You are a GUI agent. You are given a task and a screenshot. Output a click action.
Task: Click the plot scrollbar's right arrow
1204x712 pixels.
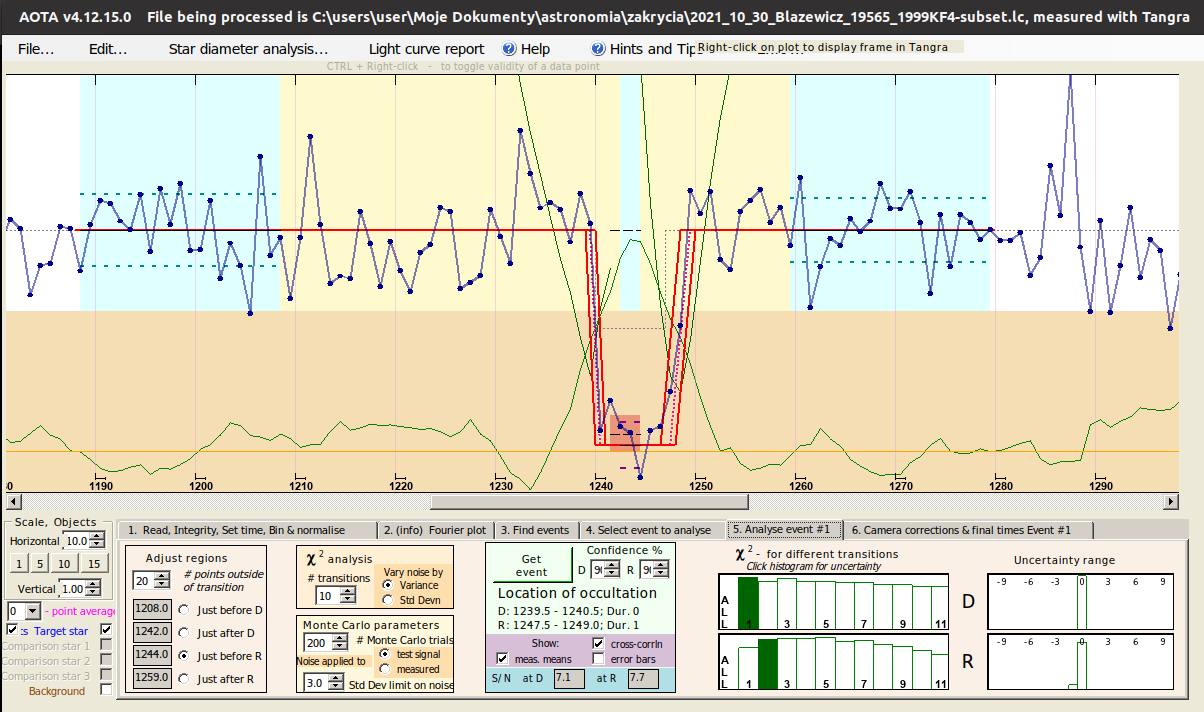[1171, 501]
